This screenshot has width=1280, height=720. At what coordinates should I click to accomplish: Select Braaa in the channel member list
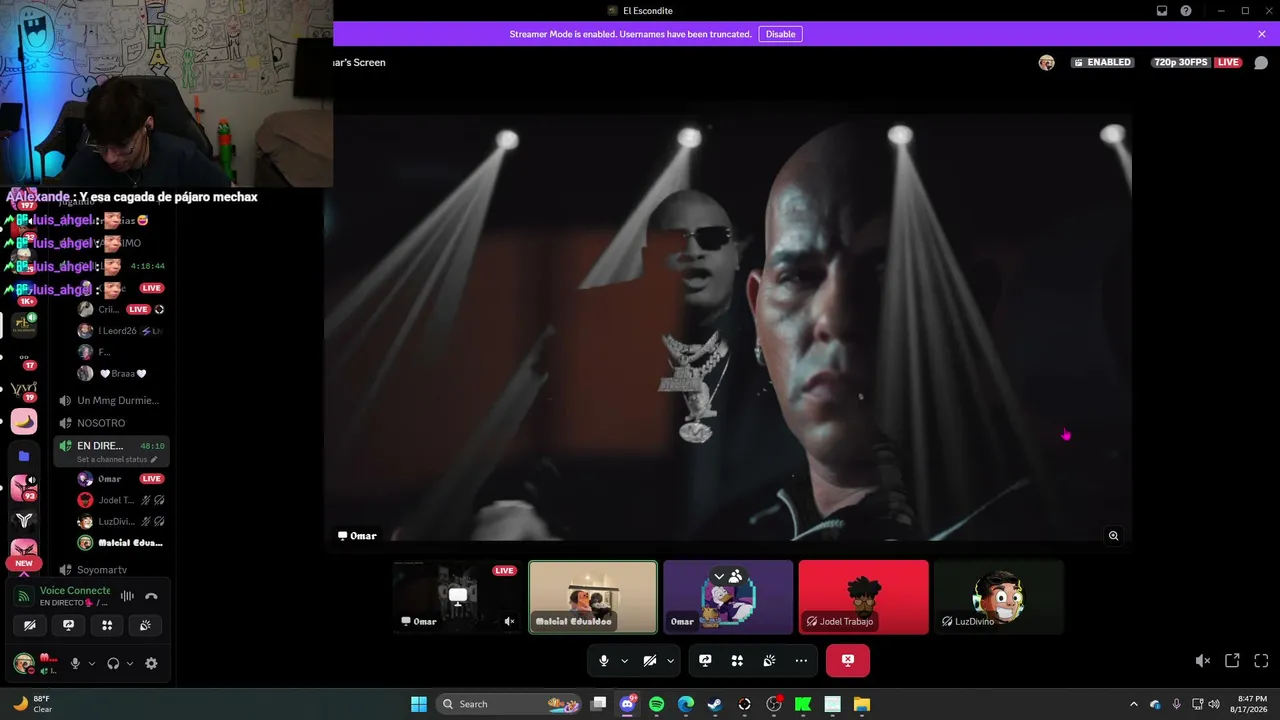click(x=122, y=374)
